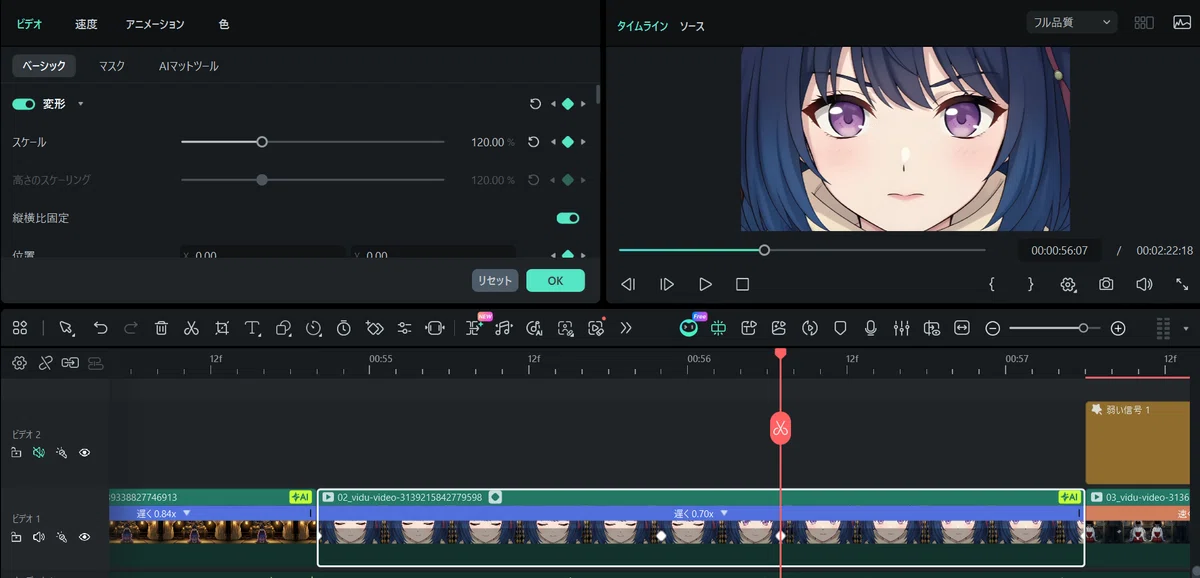Stop the preview playback

(x=742, y=284)
